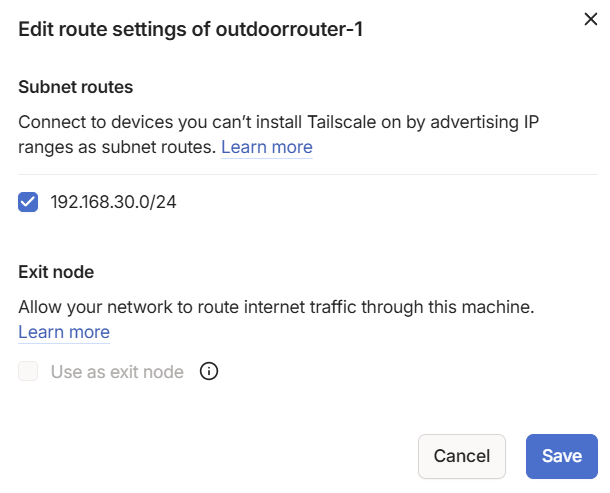Close the edit route settings dialog
The height and width of the screenshot is (493, 610).
pyautogui.click(x=590, y=19)
